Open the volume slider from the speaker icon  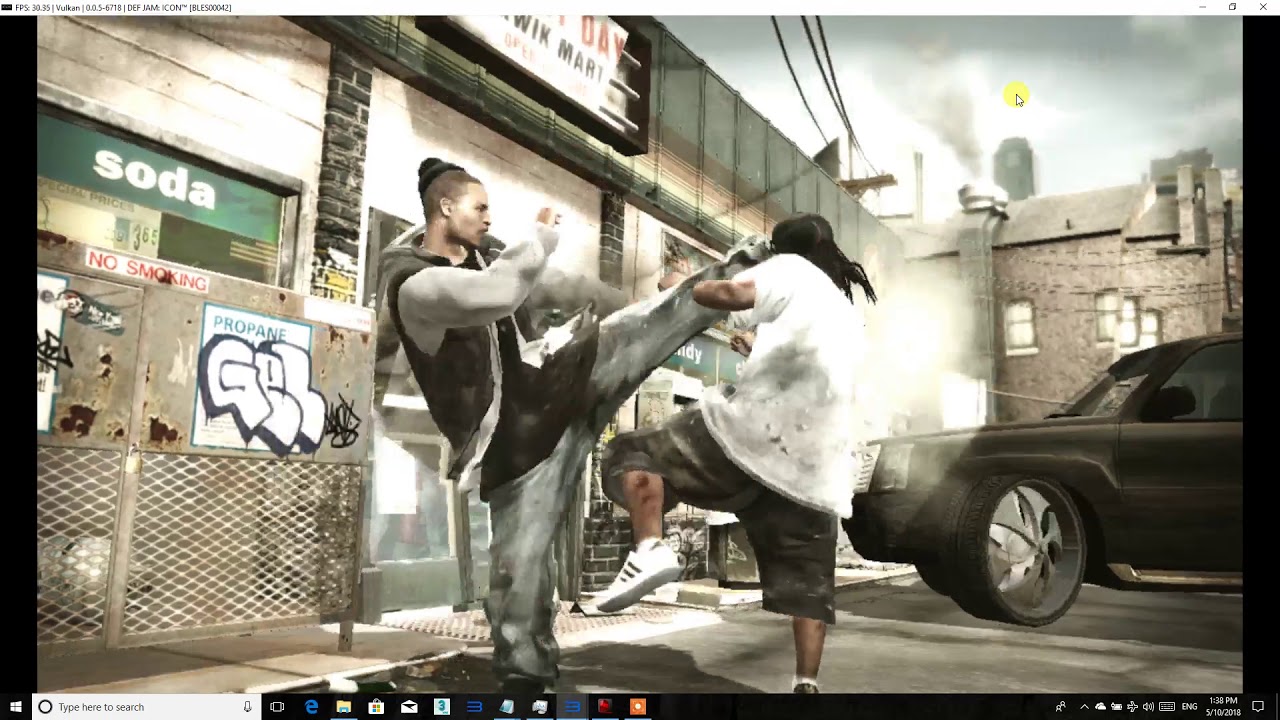point(1149,707)
